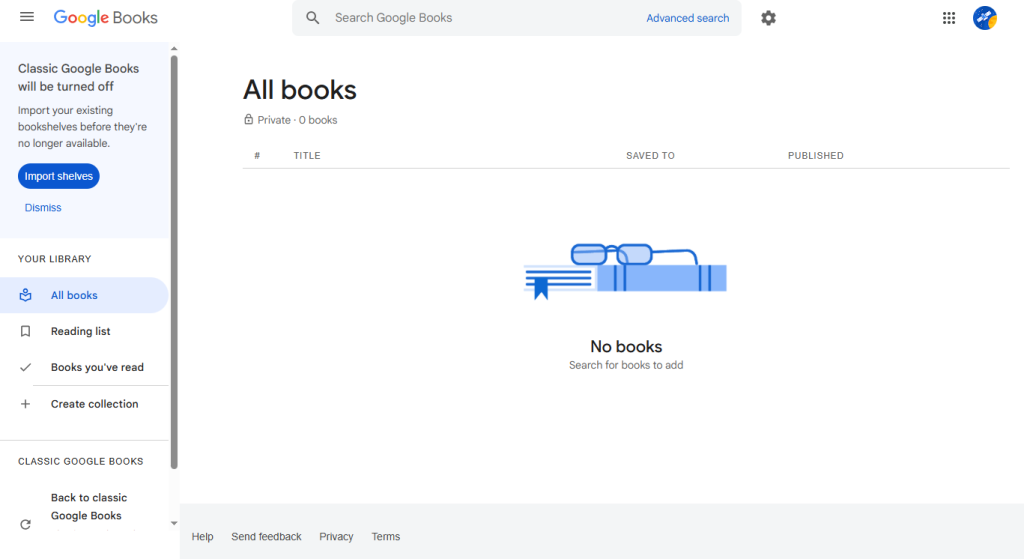Open the Privacy footer link
The height and width of the screenshot is (559, 1024).
click(336, 537)
